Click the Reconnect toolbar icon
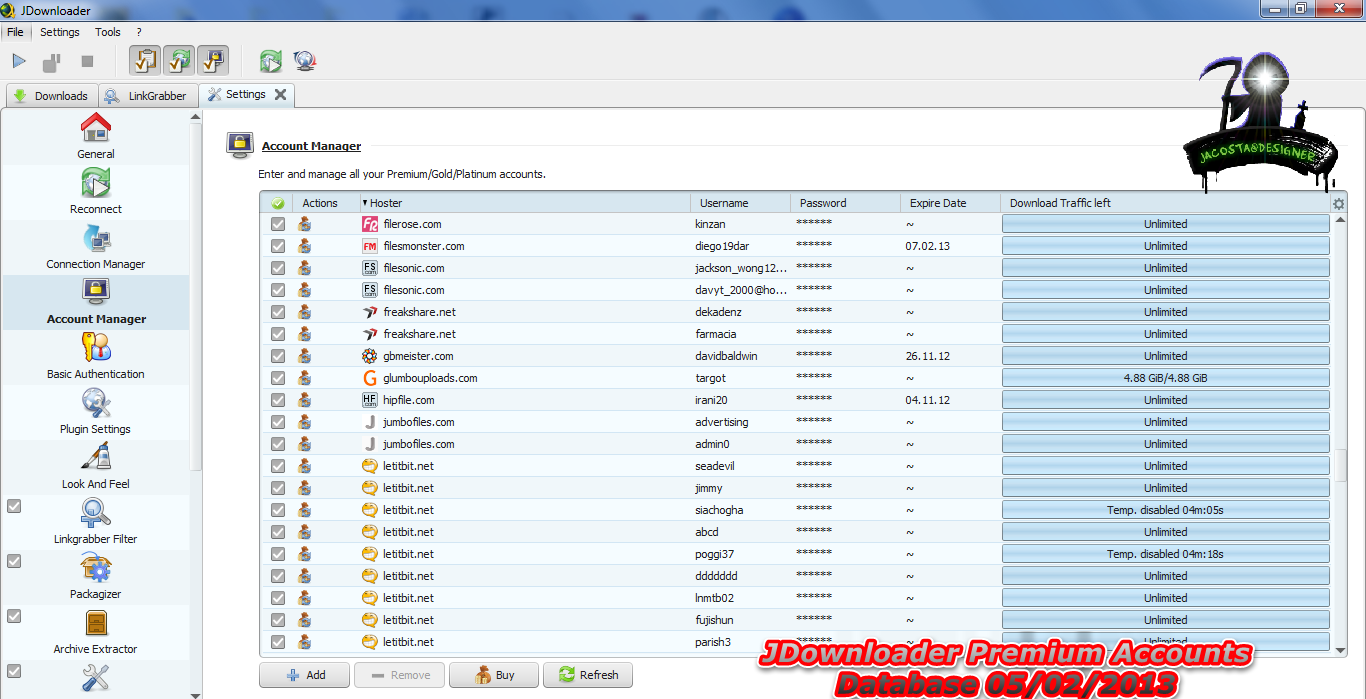 click(x=271, y=61)
